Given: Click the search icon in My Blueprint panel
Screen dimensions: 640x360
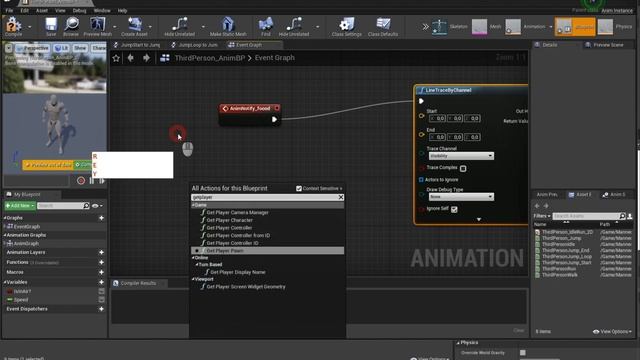Looking at the screenshot, I should (x=86, y=206).
